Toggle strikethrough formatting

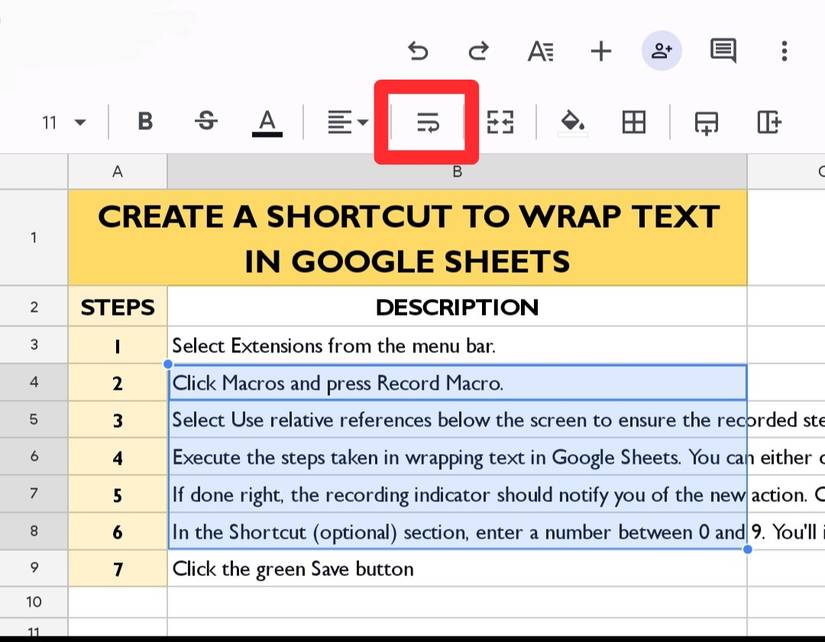(x=206, y=122)
